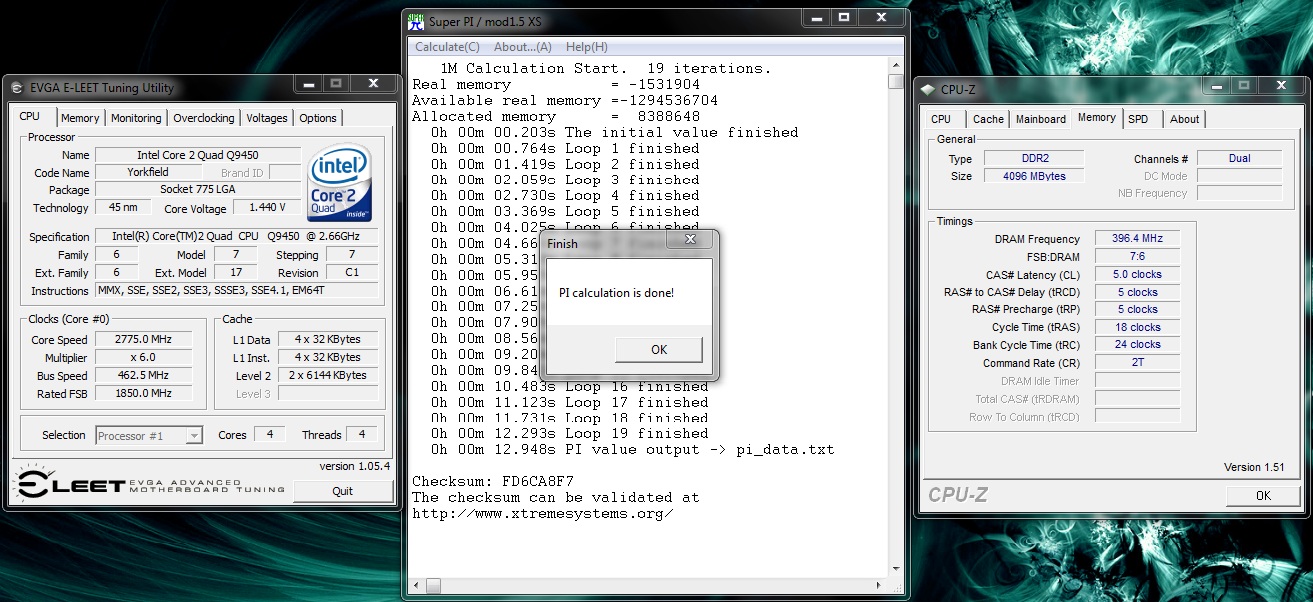This screenshot has height=602, width=1313.
Task: Click the Command Rate value 2T
Action: click(x=1138, y=362)
